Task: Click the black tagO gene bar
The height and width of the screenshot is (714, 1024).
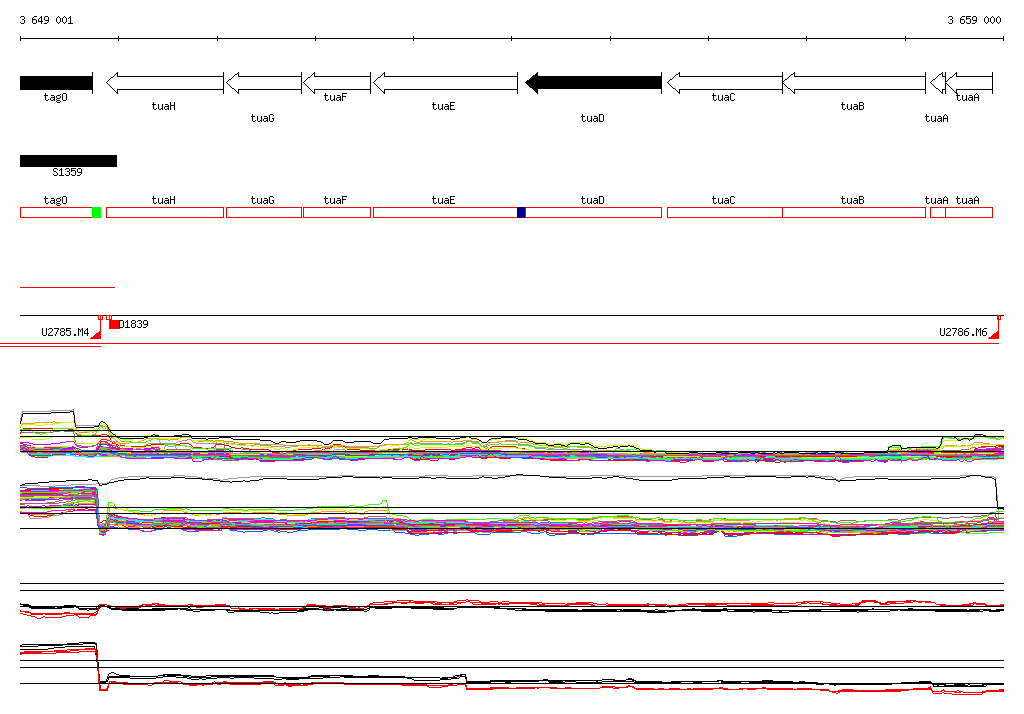Action: point(56,83)
